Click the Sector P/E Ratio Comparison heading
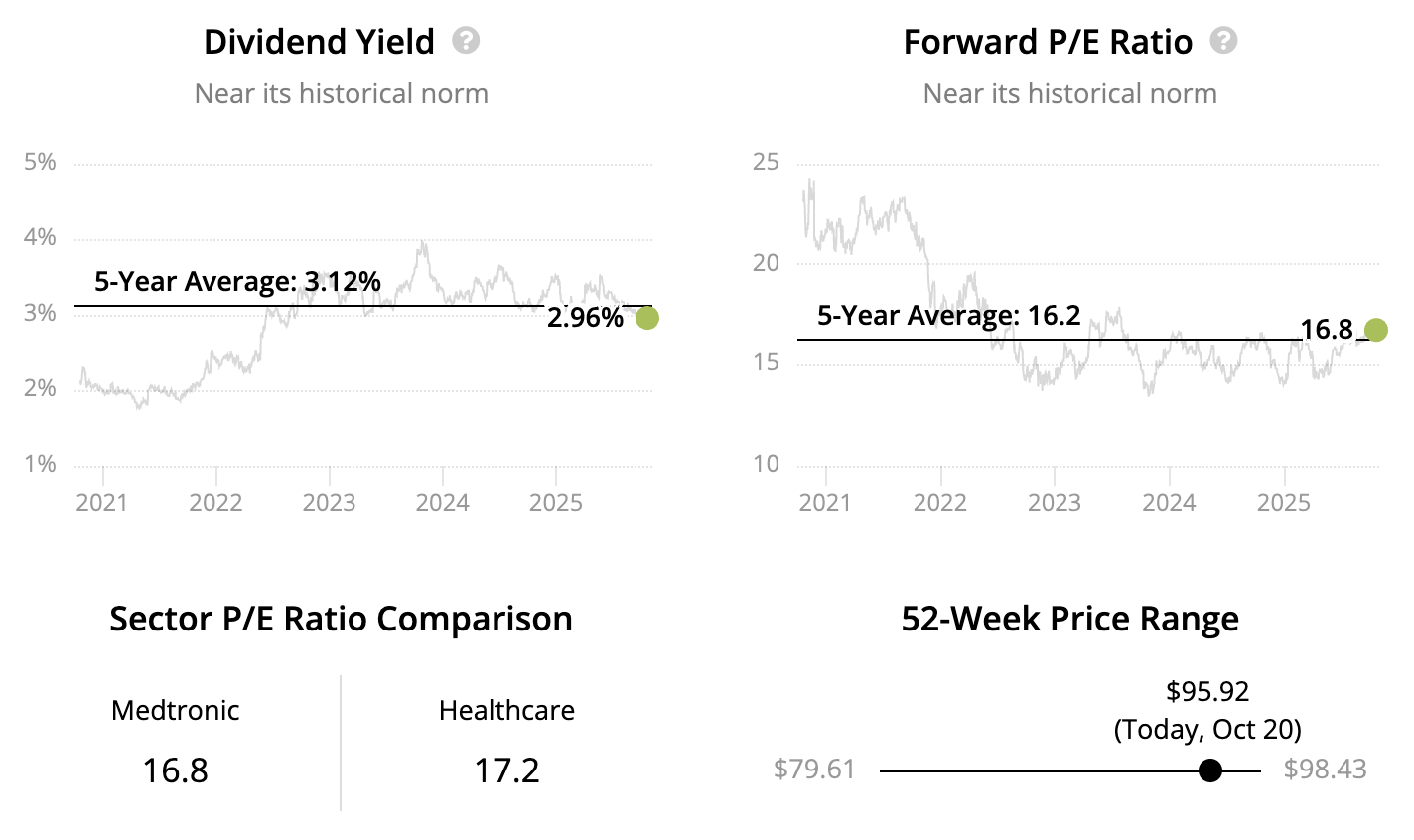The width and height of the screenshot is (1414, 840). 341,619
